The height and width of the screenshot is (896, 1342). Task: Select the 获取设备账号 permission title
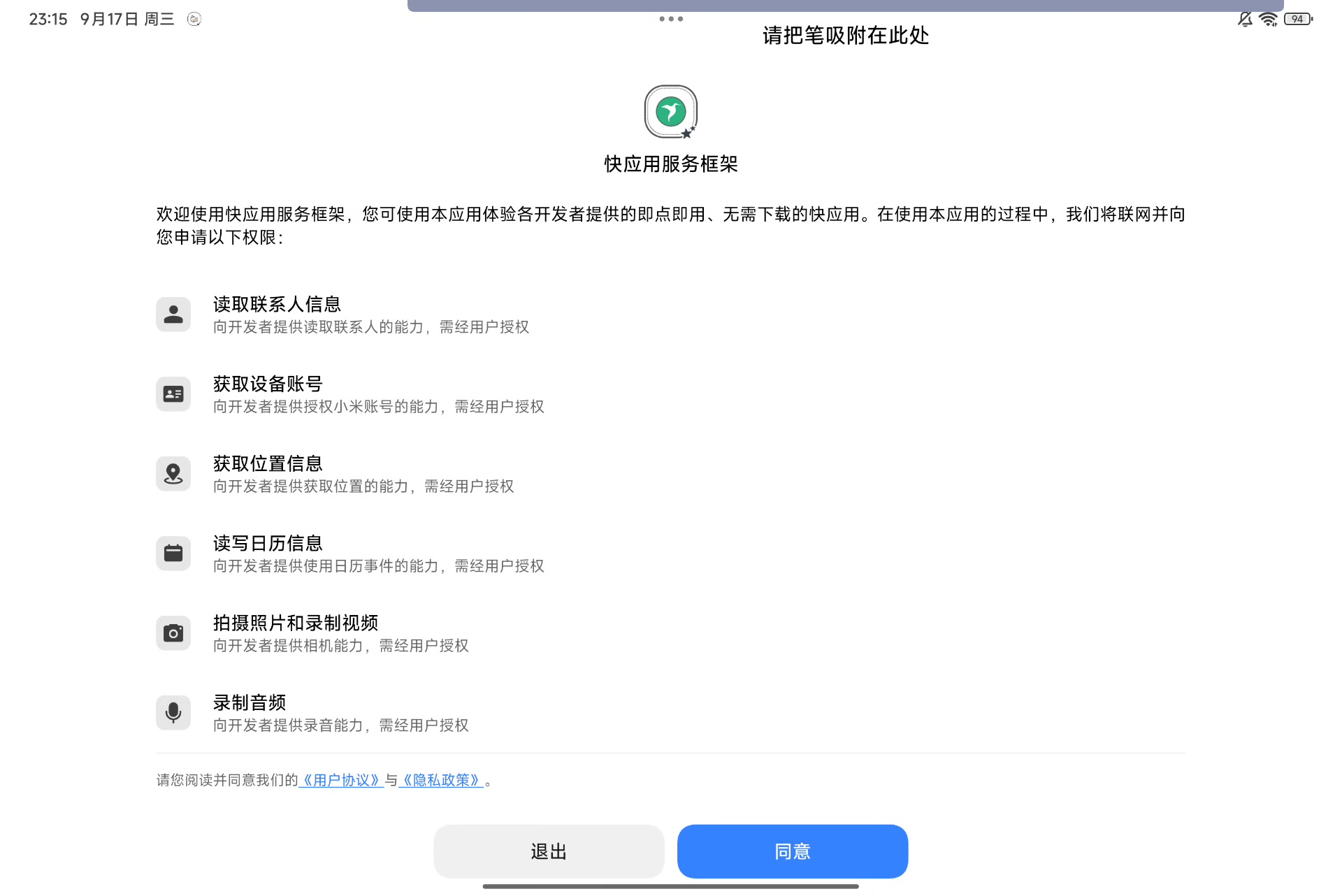click(x=268, y=384)
